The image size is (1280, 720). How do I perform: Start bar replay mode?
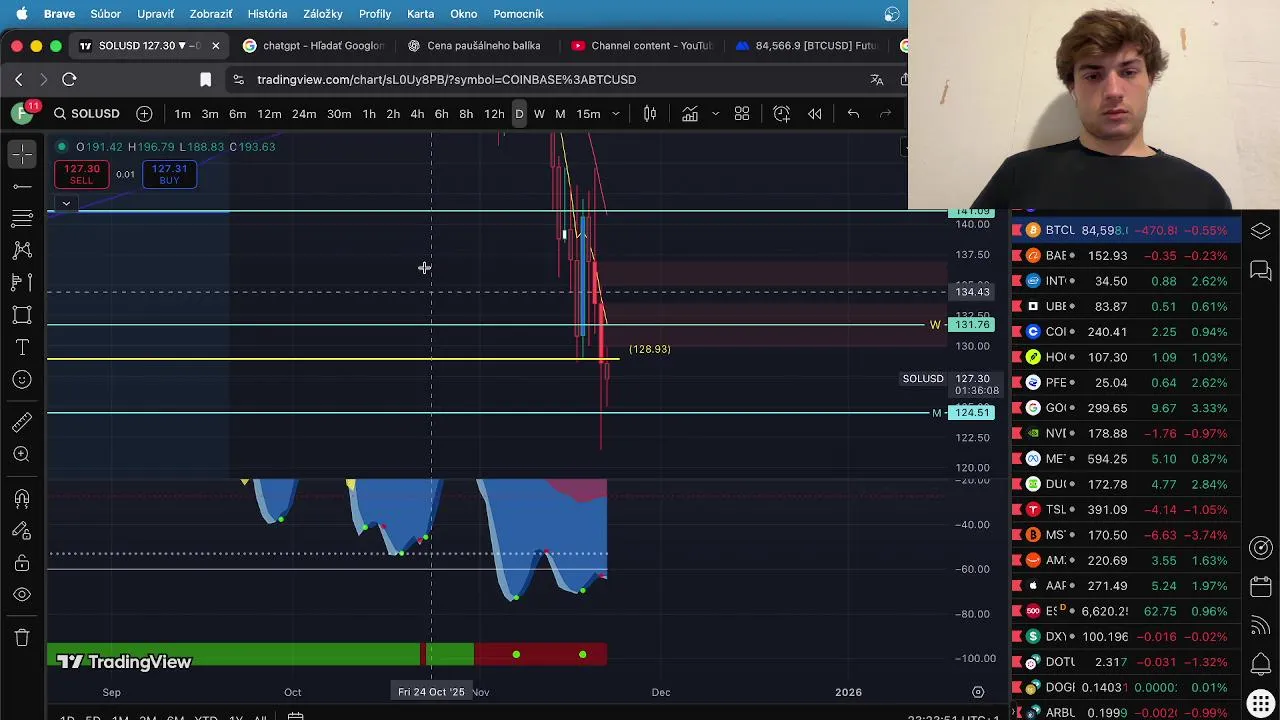tap(815, 114)
